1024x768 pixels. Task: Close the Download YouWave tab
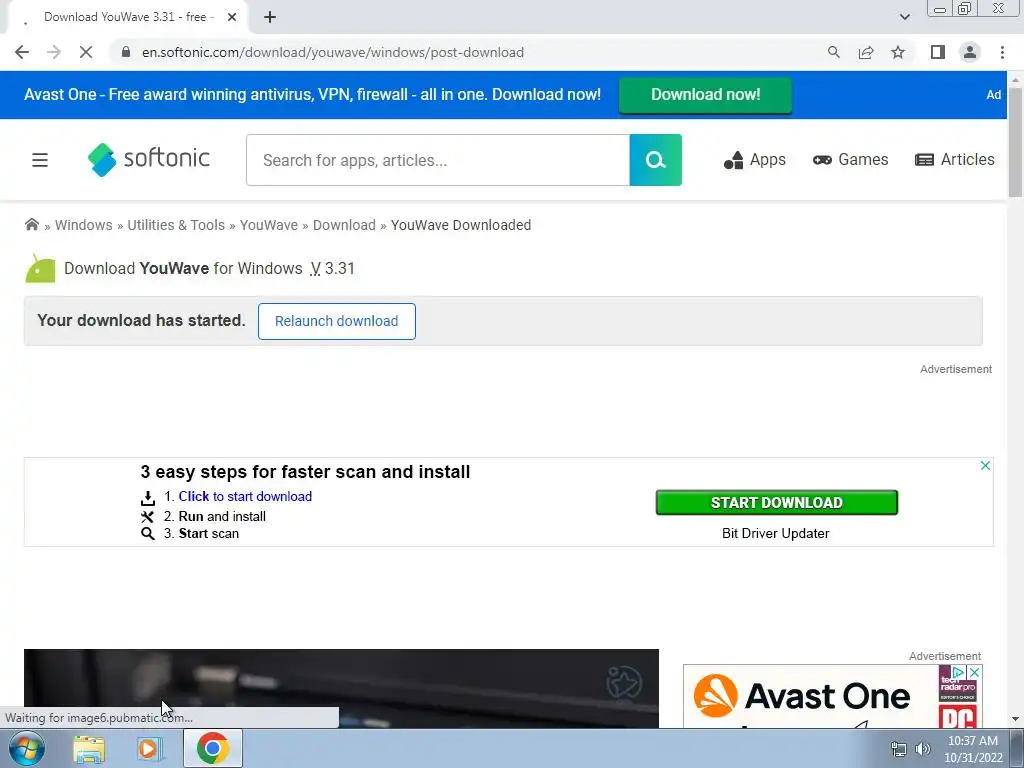[232, 17]
